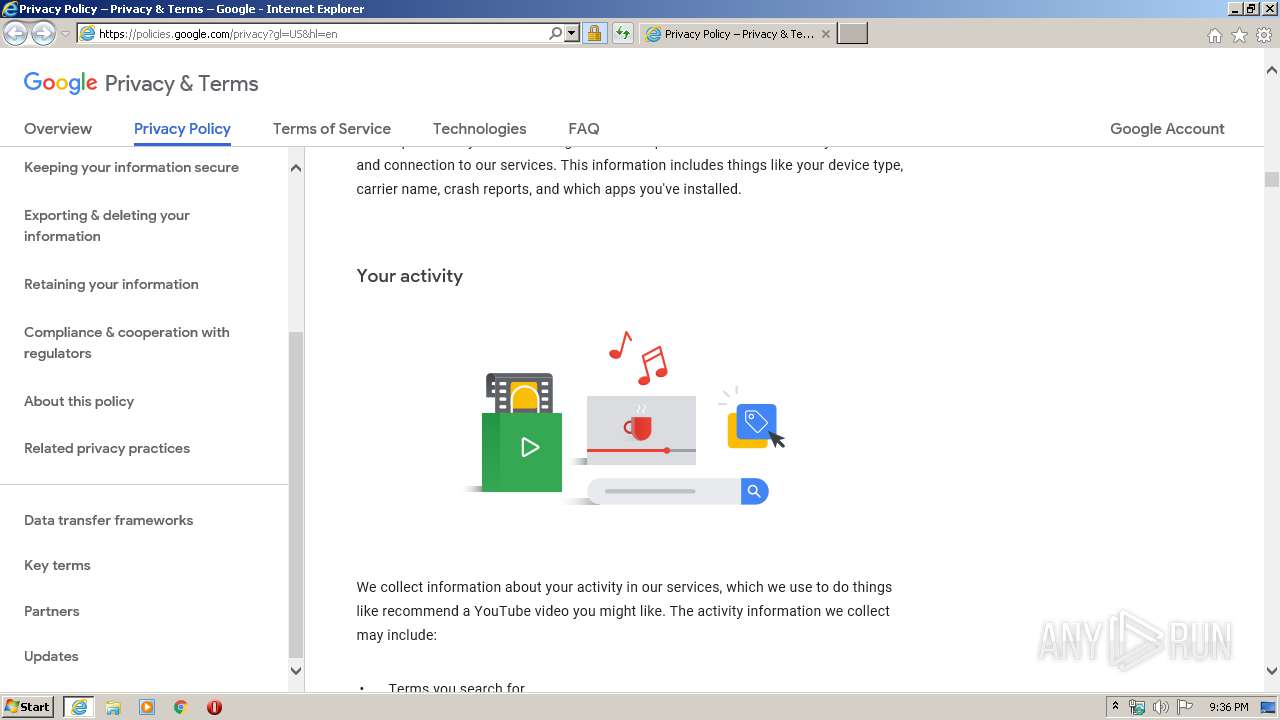Viewport: 1280px width, 720px height.
Task: Open the recent pages dropdown arrow
Action: pos(65,34)
